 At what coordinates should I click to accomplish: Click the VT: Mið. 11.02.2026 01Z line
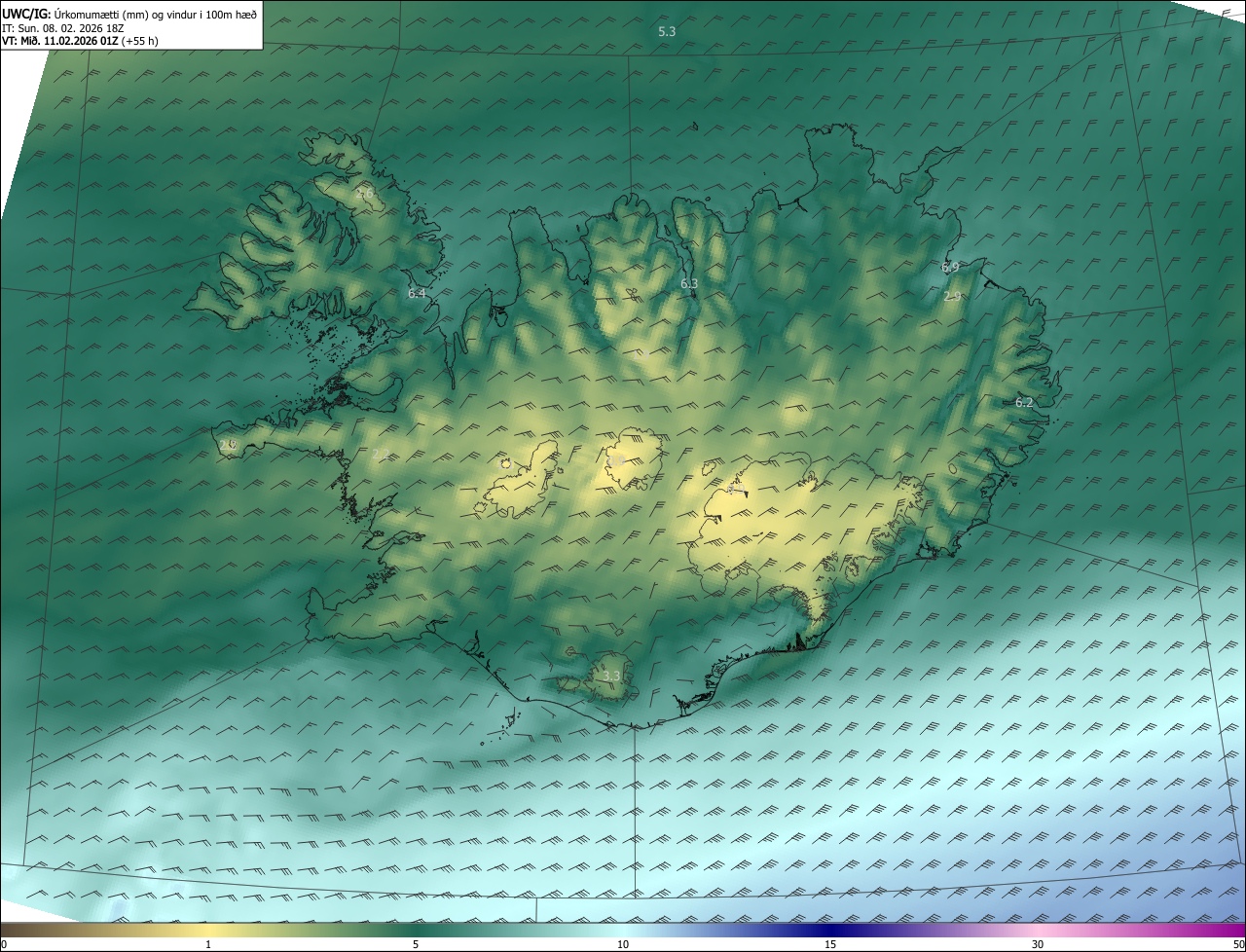[x=80, y=41]
